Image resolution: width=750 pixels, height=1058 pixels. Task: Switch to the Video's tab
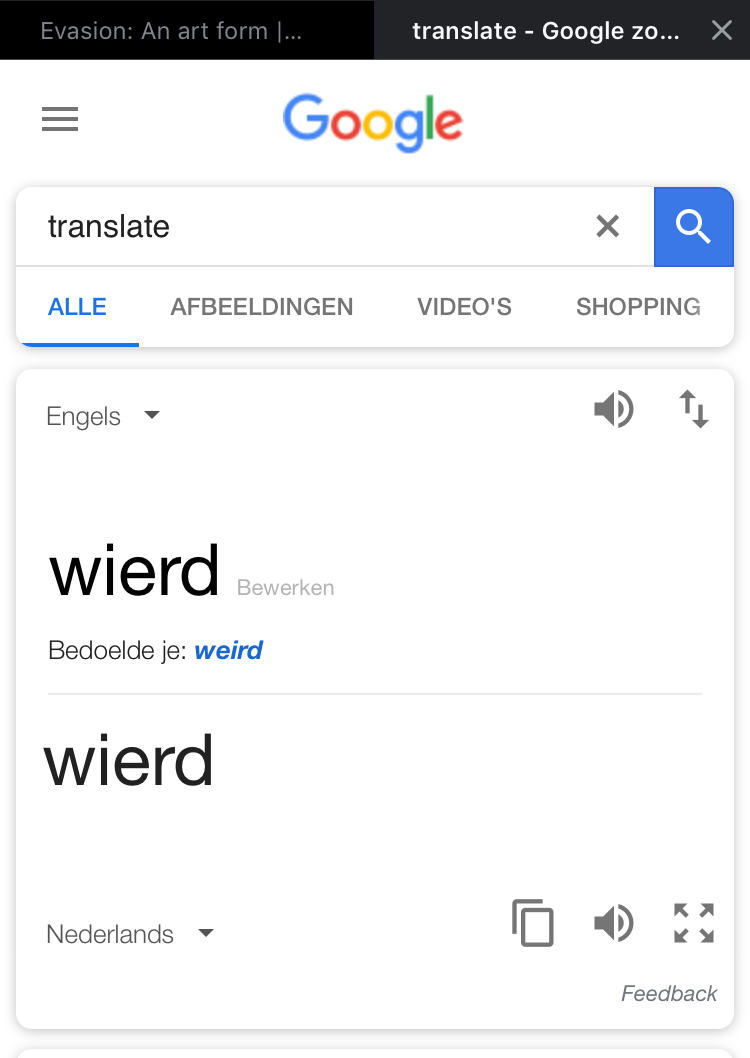click(464, 307)
